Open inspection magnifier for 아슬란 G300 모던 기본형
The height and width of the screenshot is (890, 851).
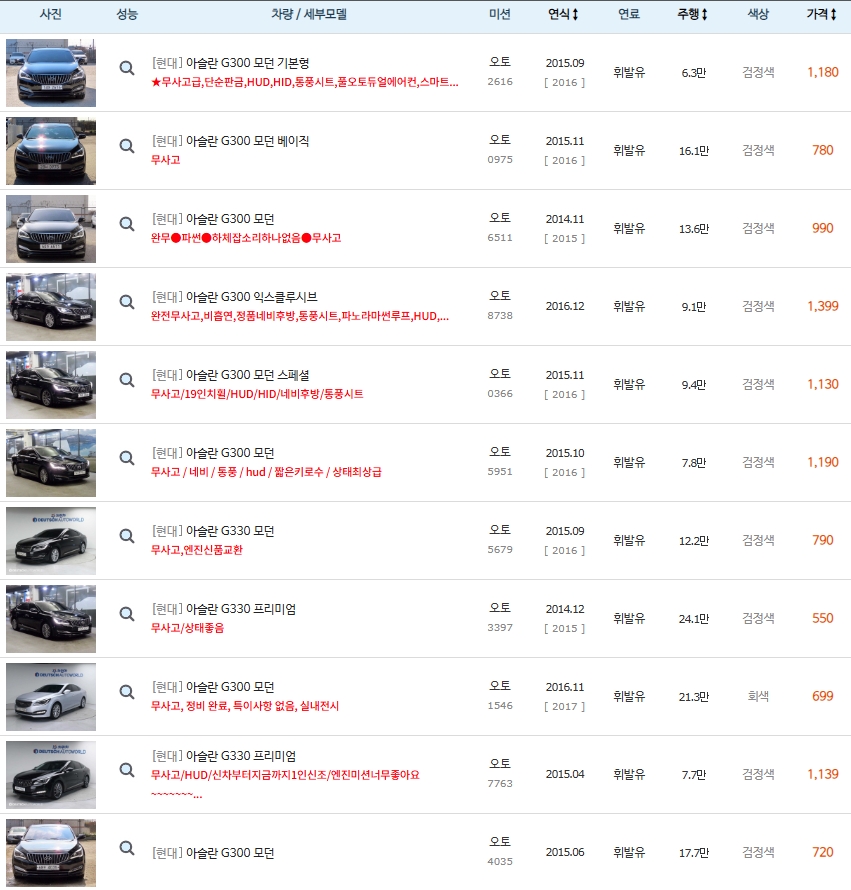127,68
